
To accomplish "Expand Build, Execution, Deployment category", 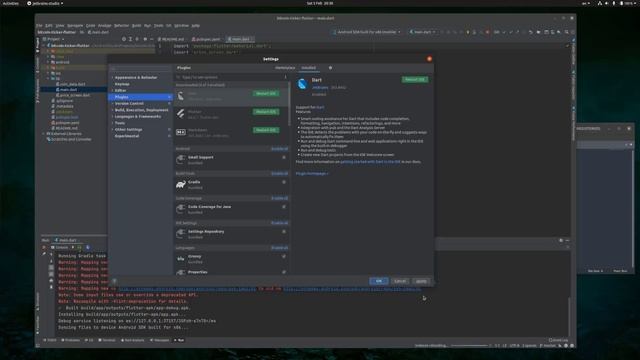I will pos(113,110).
